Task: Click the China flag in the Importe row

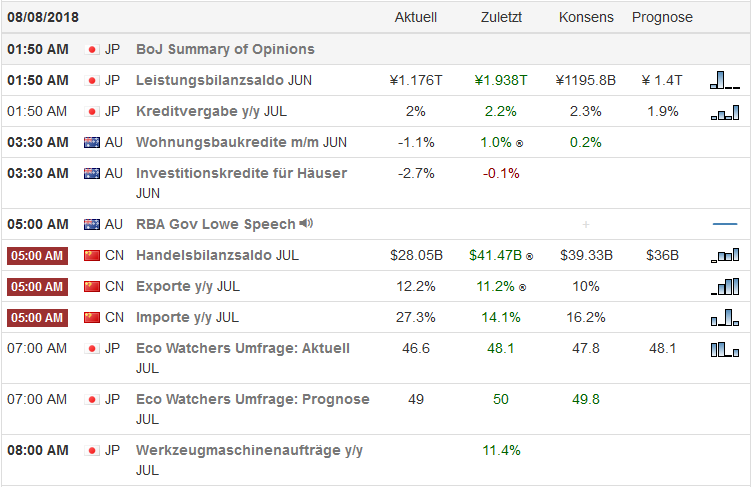Action: [93, 318]
